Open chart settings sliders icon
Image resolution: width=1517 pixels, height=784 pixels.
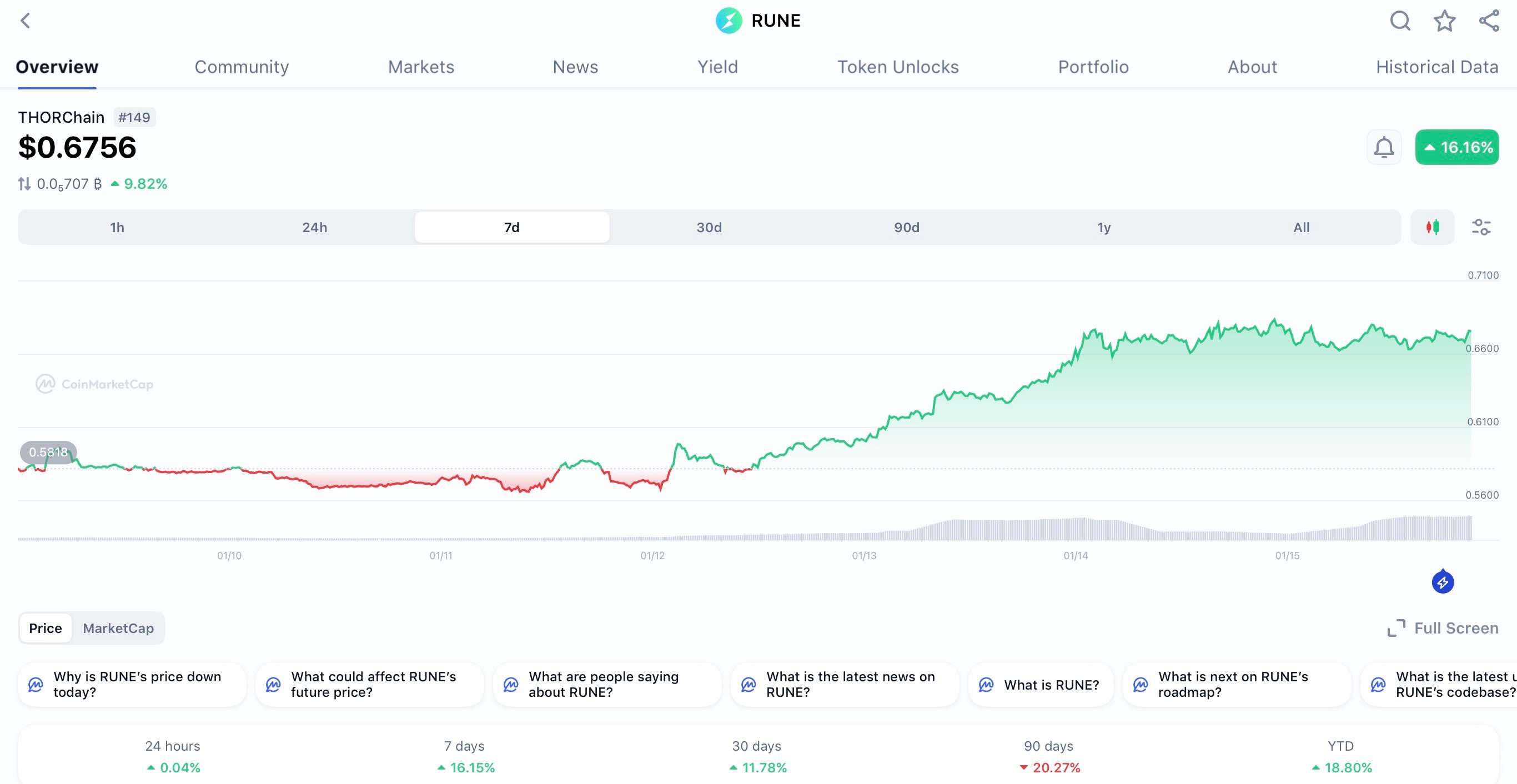tap(1480, 227)
